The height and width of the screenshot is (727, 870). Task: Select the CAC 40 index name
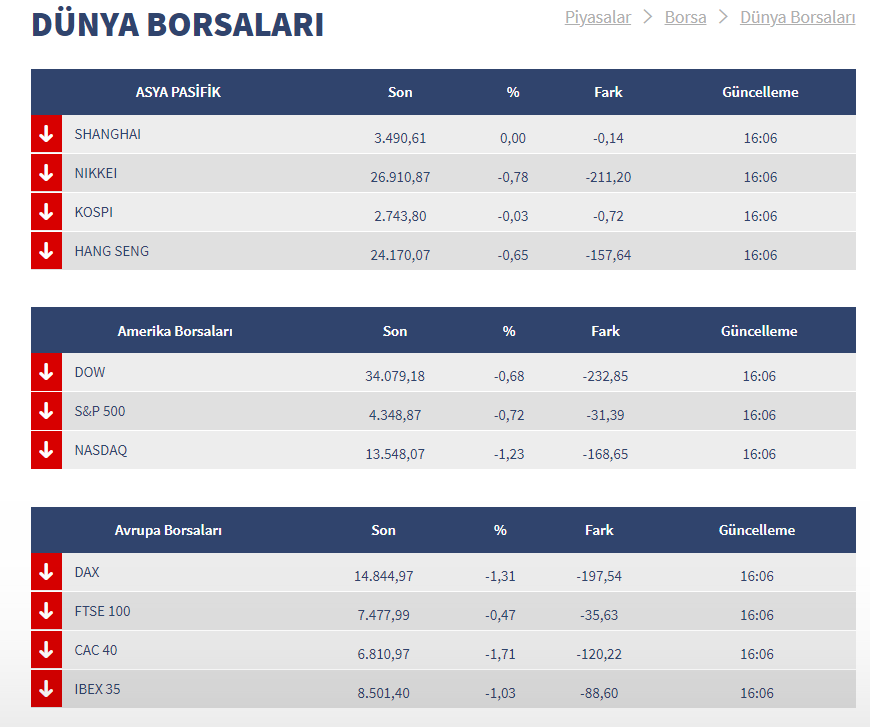point(96,650)
